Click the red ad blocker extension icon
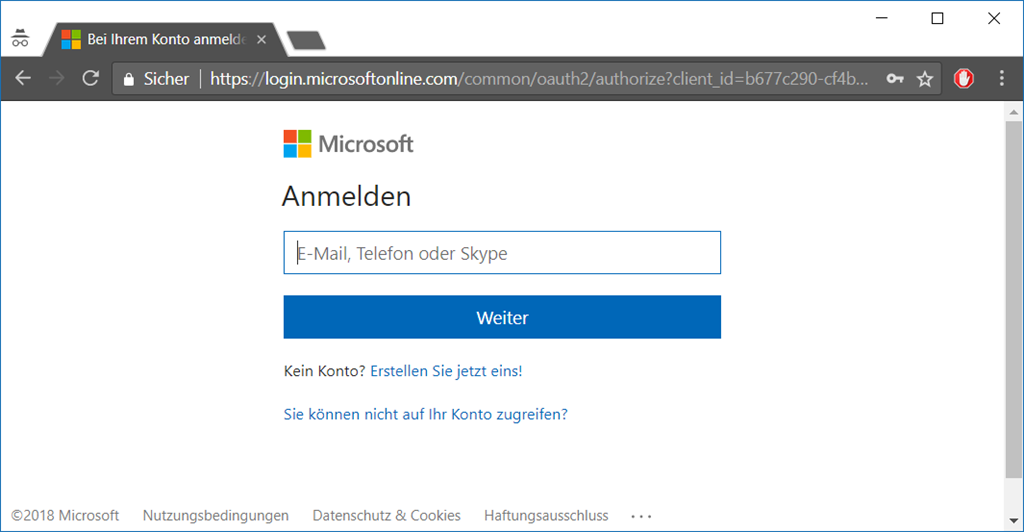Image resolution: width=1024 pixels, height=532 pixels. coord(964,78)
